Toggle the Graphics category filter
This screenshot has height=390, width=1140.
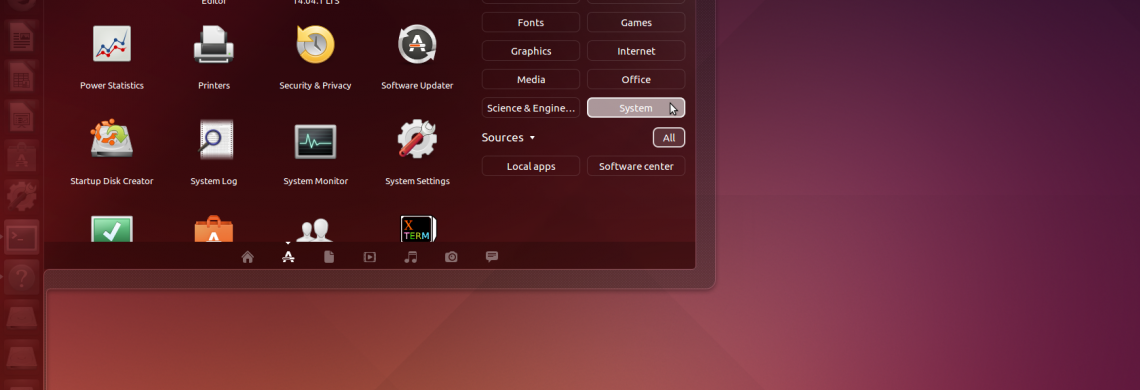(531, 51)
